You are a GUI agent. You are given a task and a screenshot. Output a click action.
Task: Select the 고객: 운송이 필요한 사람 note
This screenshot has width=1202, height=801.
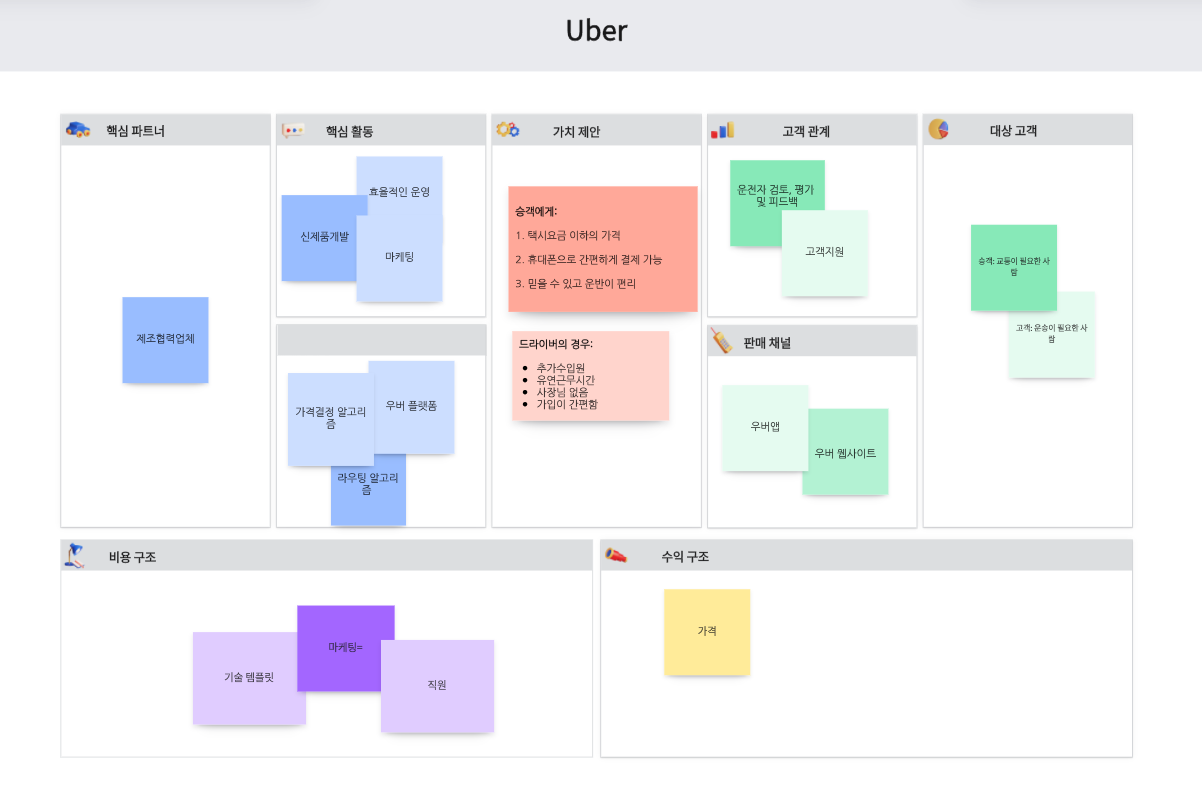pyautogui.click(x=1052, y=335)
